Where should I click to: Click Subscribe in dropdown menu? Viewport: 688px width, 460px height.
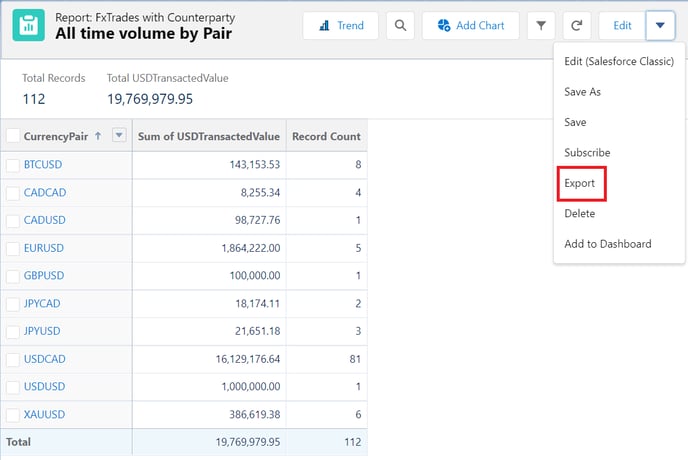(x=587, y=153)
